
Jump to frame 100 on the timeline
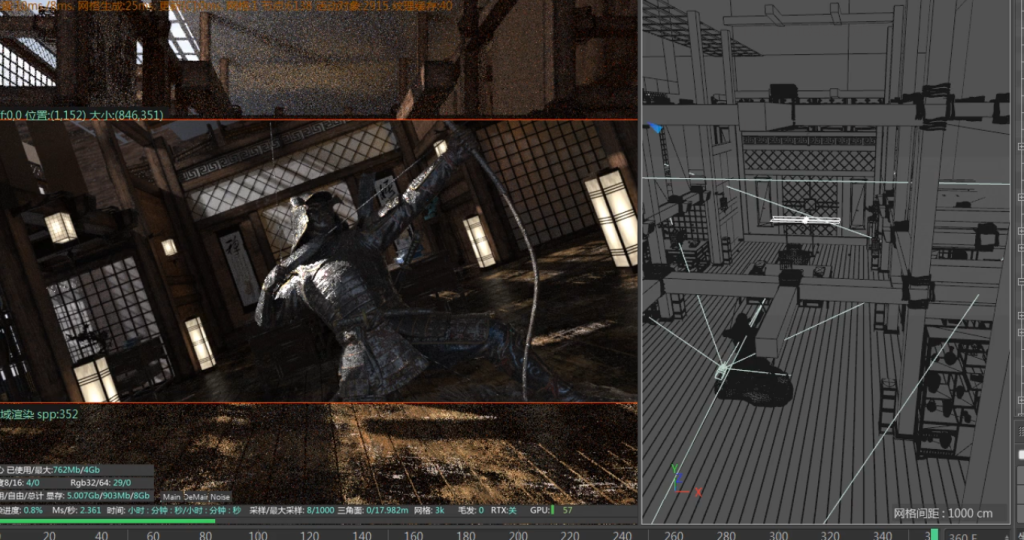click(x=257, y=535)
